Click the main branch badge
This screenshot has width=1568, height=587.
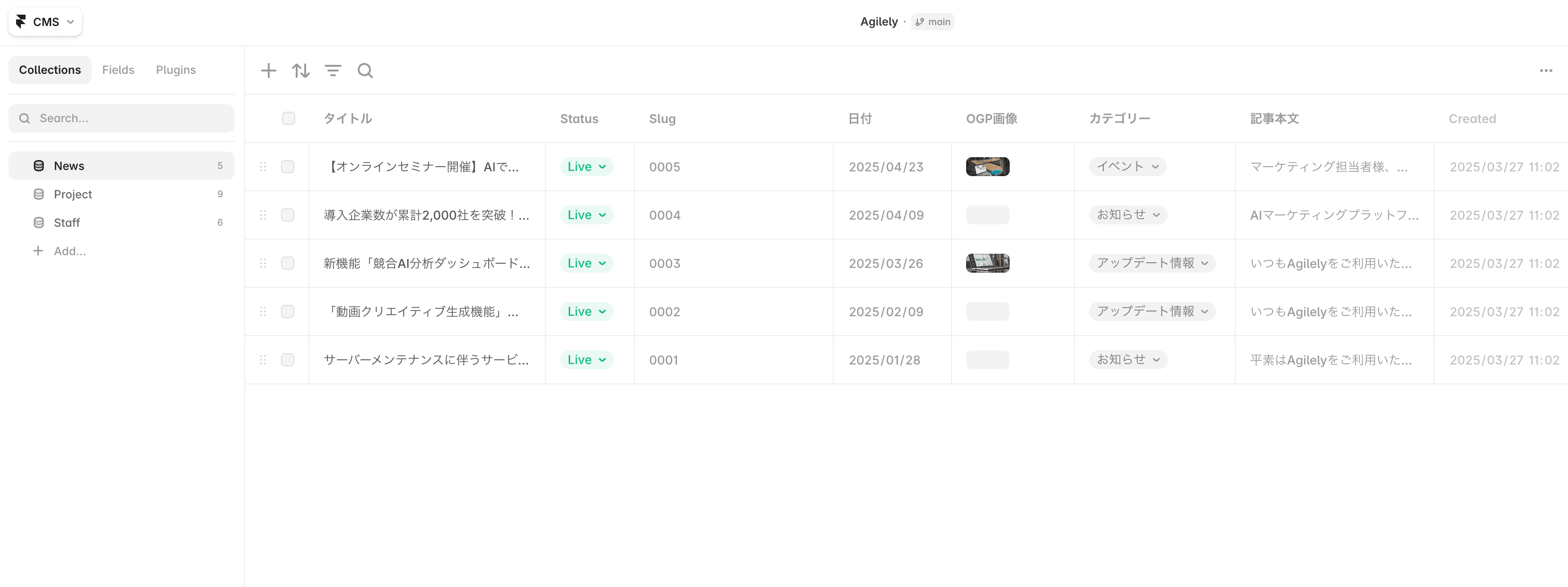(933, 22)
